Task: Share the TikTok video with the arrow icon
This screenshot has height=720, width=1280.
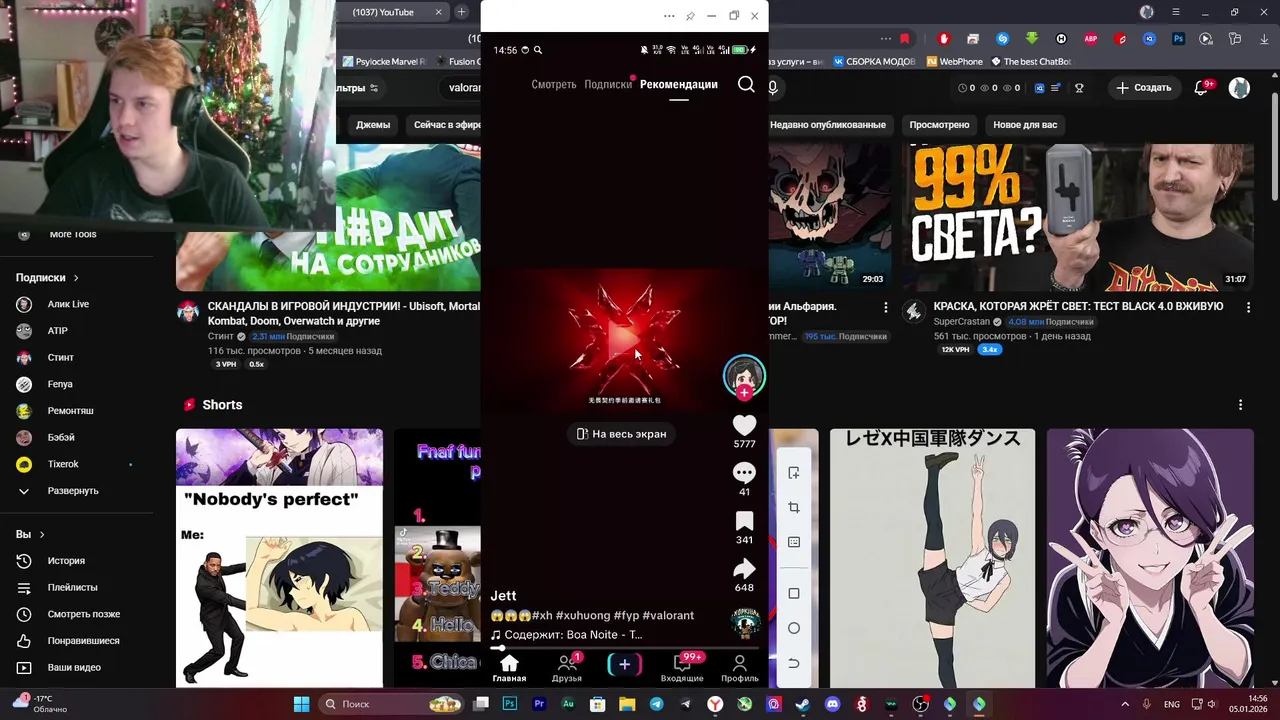Action: [744, 569]
